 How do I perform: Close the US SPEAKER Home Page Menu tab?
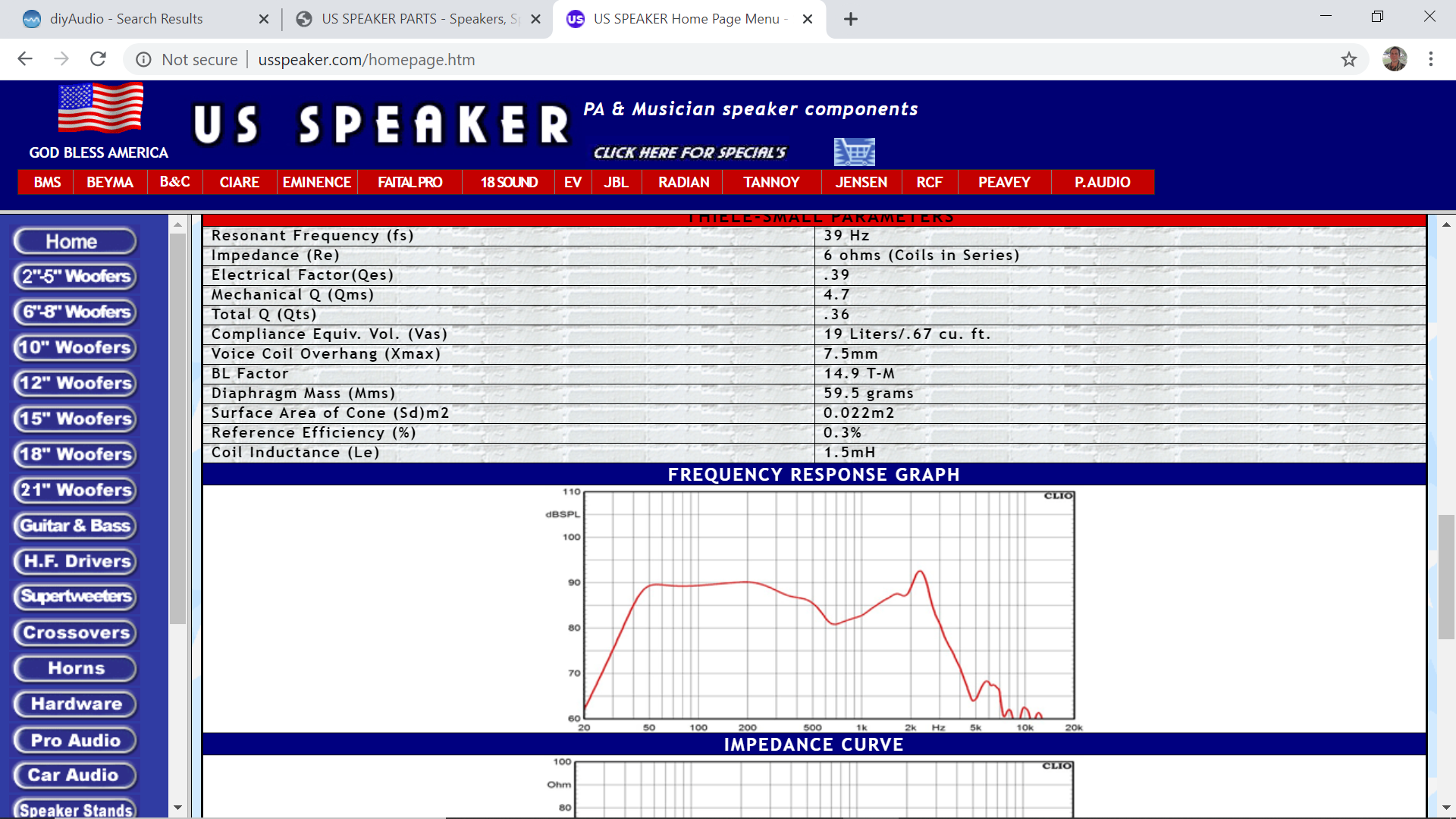[808, 19]
